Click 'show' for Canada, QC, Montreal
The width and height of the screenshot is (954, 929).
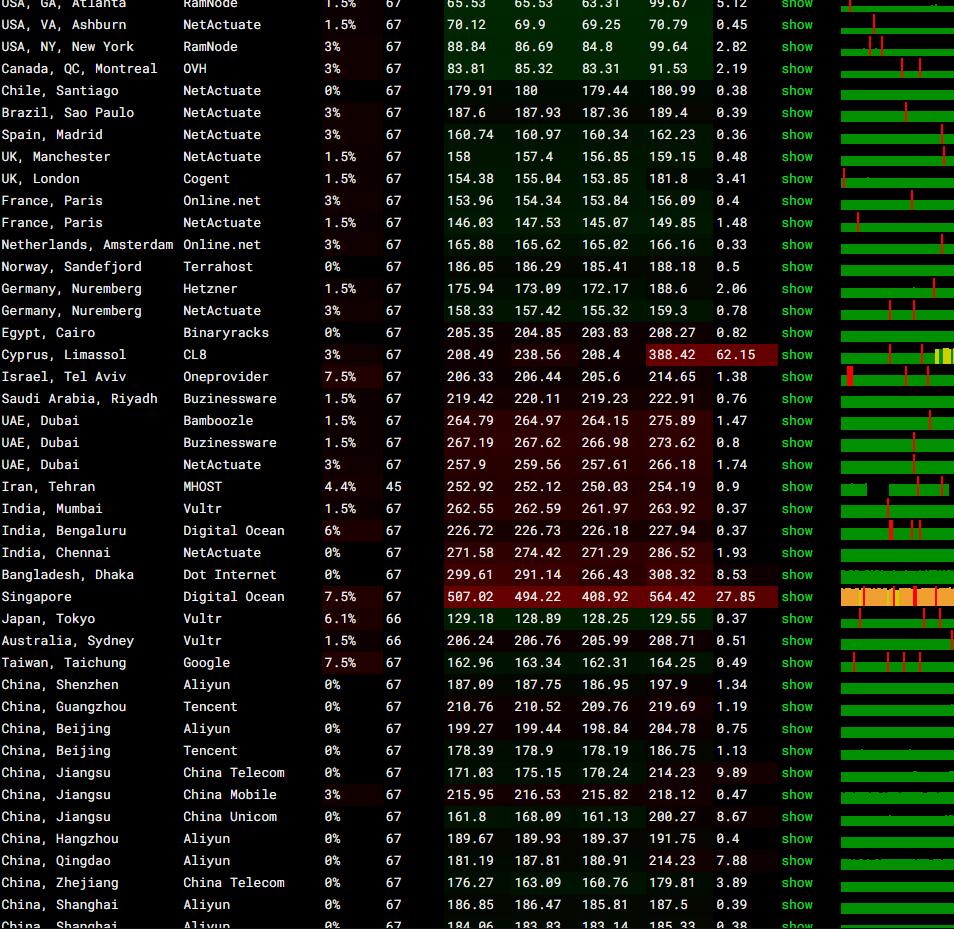pos(796,69)
